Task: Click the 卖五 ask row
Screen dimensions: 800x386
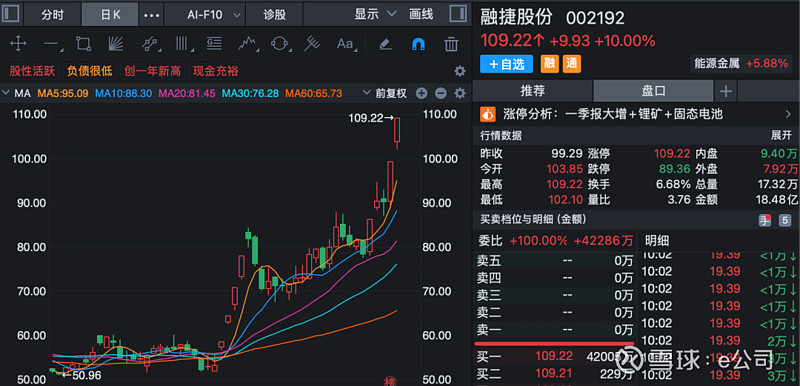Action: 554,262
